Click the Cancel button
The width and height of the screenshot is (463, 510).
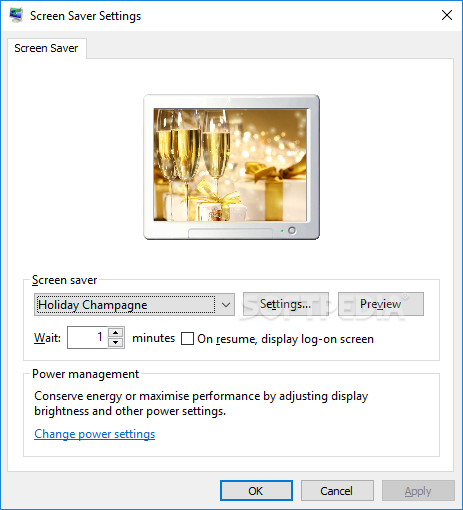point(337,491)
